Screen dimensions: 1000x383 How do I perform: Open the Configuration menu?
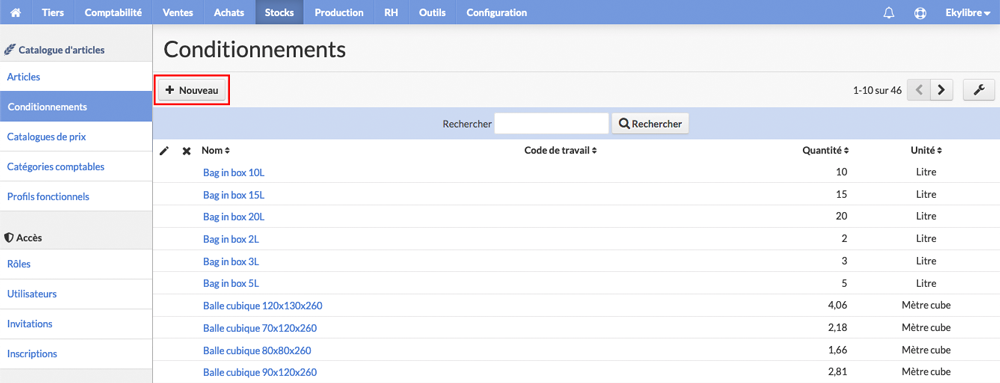497,12
